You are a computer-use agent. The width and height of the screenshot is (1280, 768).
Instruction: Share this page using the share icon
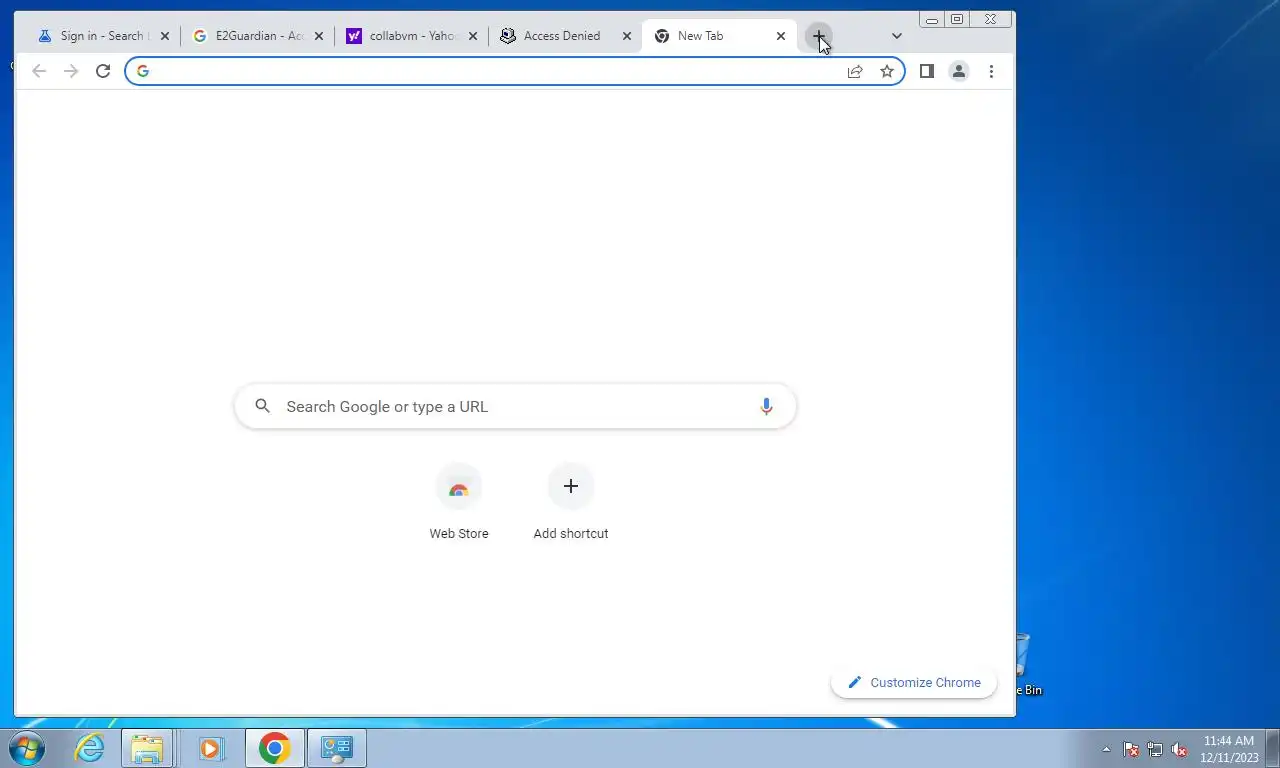[x=855, y=71]
